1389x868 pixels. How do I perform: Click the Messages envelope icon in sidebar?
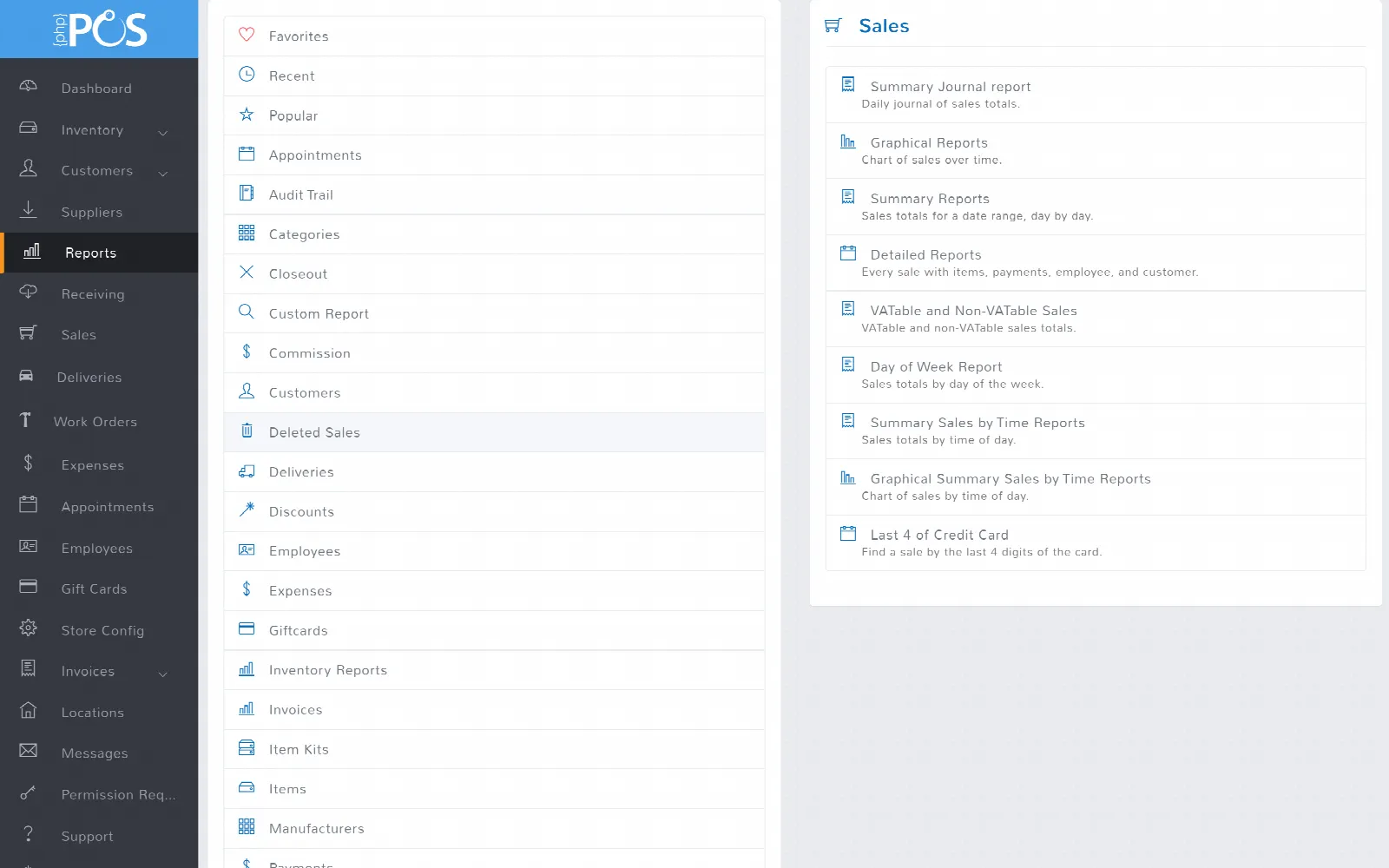[28, 751]
